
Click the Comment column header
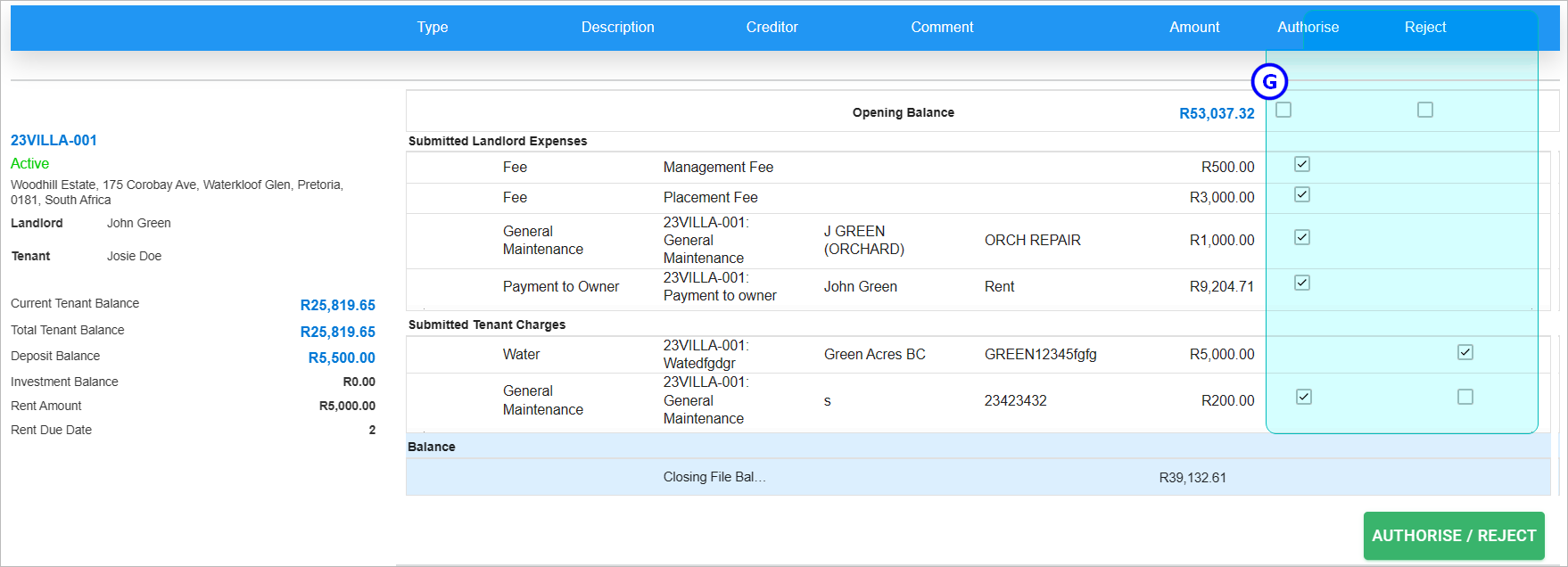click(942, 28)
